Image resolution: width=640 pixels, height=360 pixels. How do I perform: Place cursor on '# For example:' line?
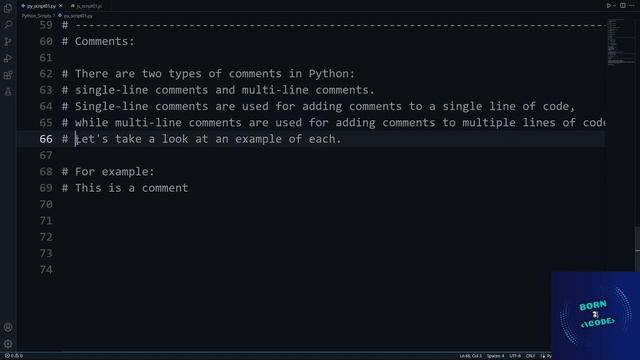pyautogui.click(x=108, y=172)
